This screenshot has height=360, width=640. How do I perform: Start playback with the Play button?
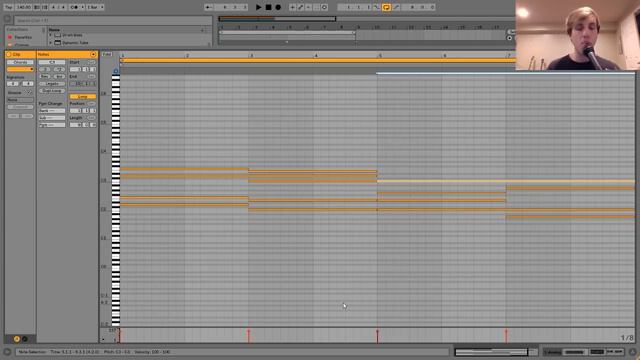click(258, 7)
